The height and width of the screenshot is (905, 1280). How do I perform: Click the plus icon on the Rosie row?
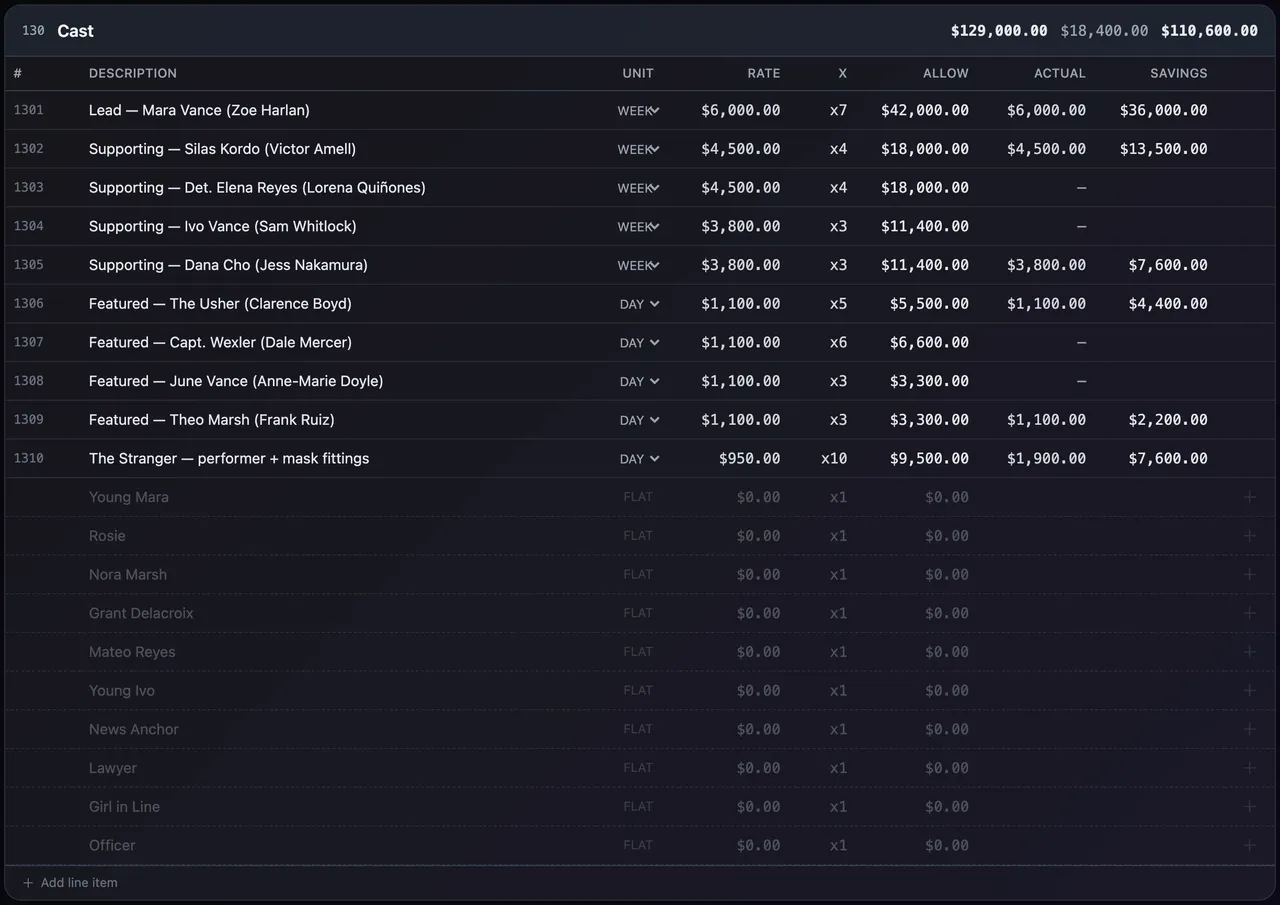click(1249, 536)
